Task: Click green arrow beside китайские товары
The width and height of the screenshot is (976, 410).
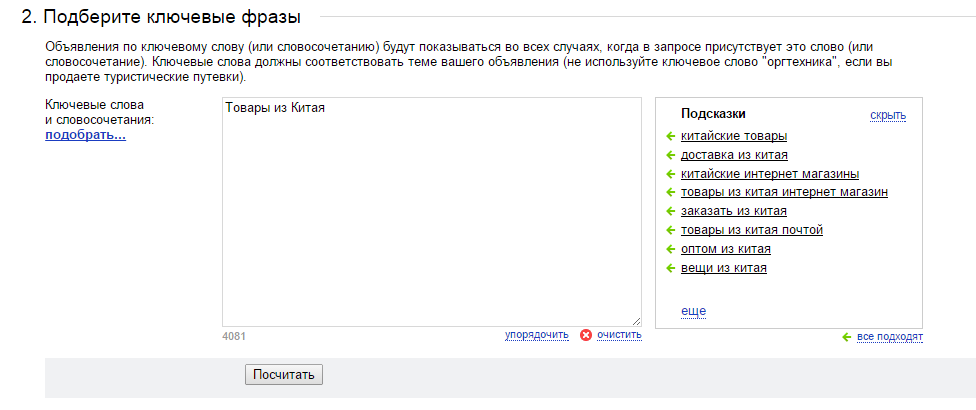Action: [x=670, y=136]
